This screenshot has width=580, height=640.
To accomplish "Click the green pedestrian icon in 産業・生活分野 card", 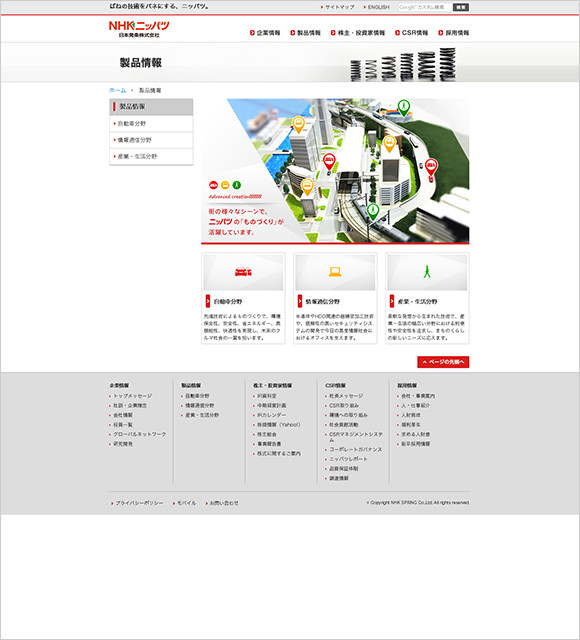I will [x=427, y=272].
